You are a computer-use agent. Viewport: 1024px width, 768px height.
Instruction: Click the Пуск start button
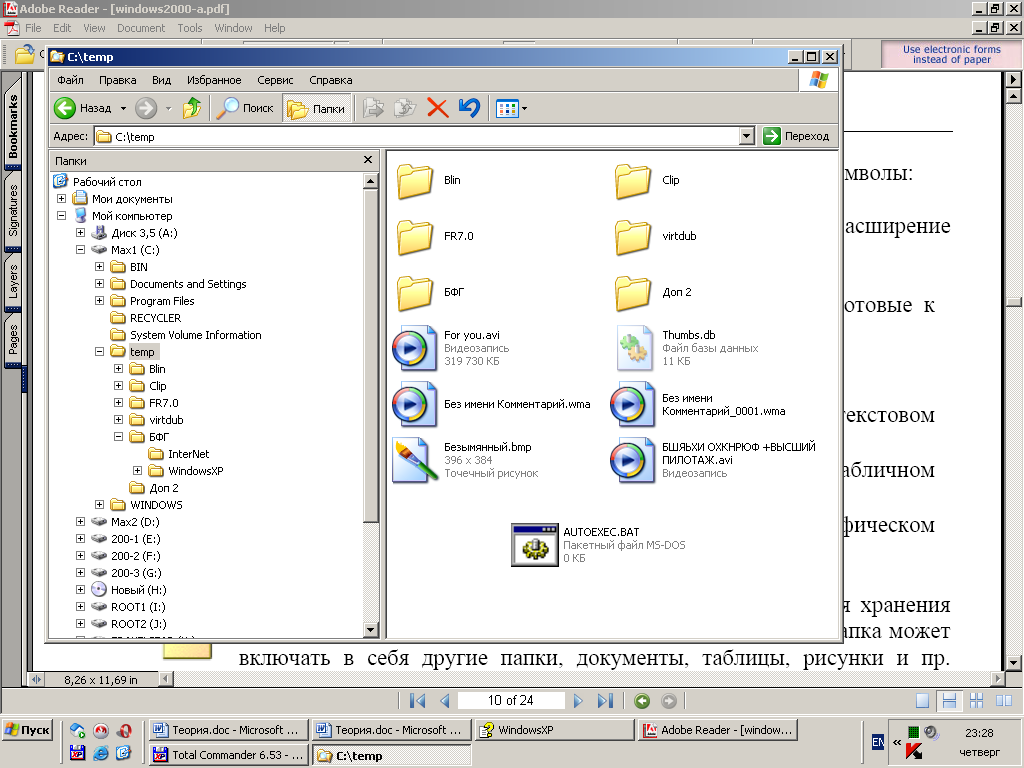click(27, 730)
